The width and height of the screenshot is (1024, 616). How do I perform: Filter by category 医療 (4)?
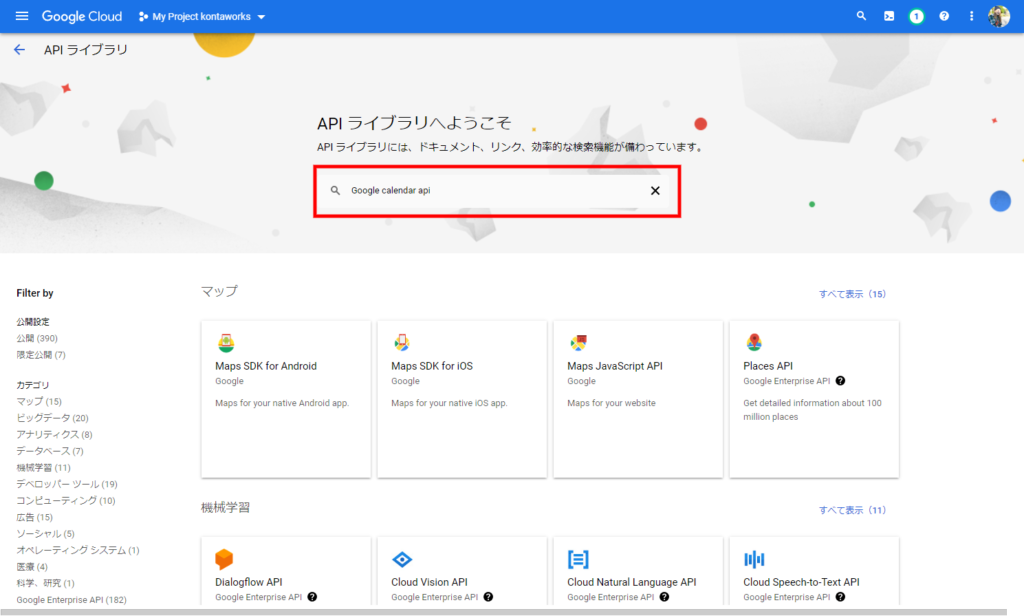point(32,567)
